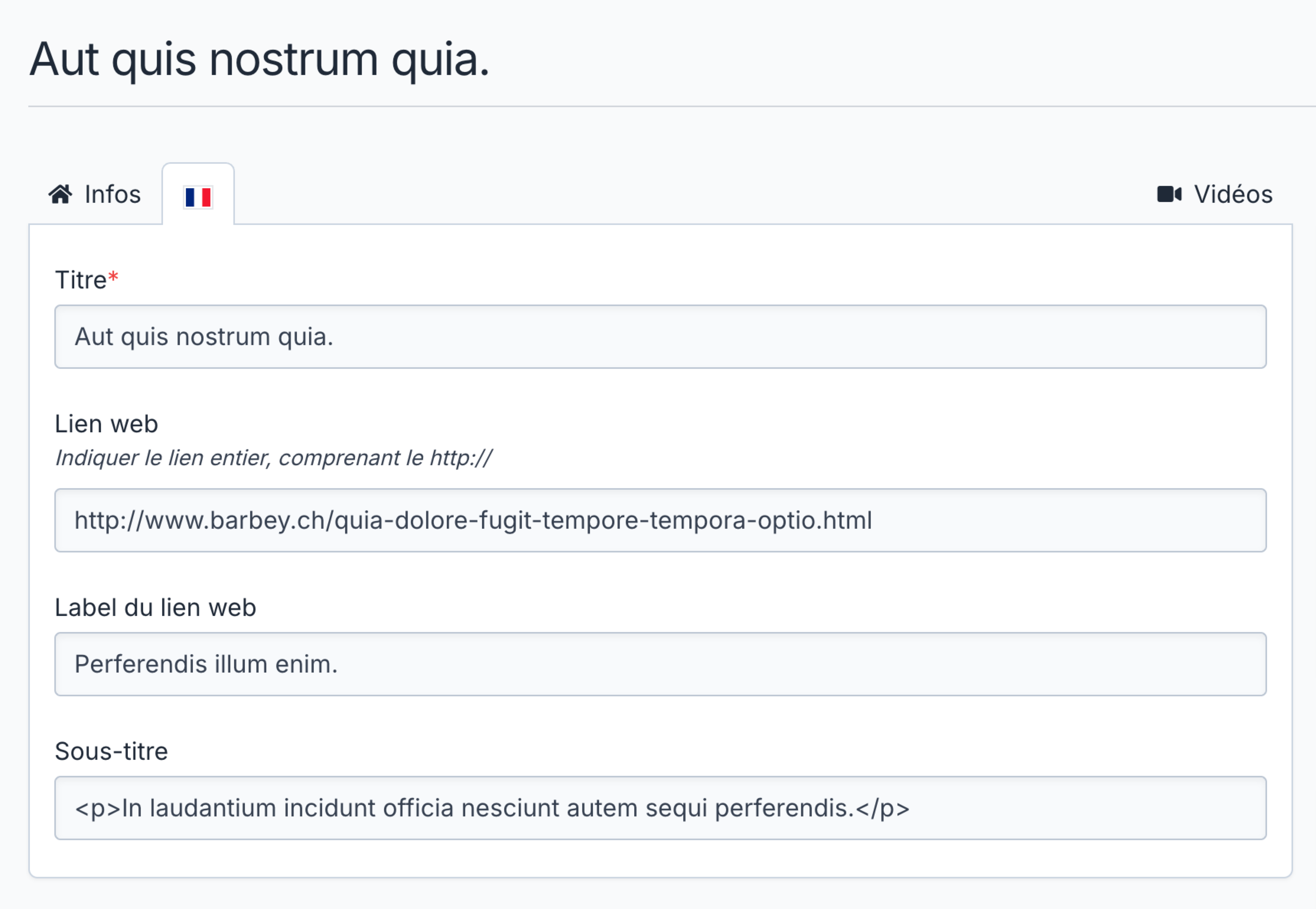Viewport: 1316px width, 909px height.
Task: Click the italic hint mentioning http://
Action: [x=273, y=458]
